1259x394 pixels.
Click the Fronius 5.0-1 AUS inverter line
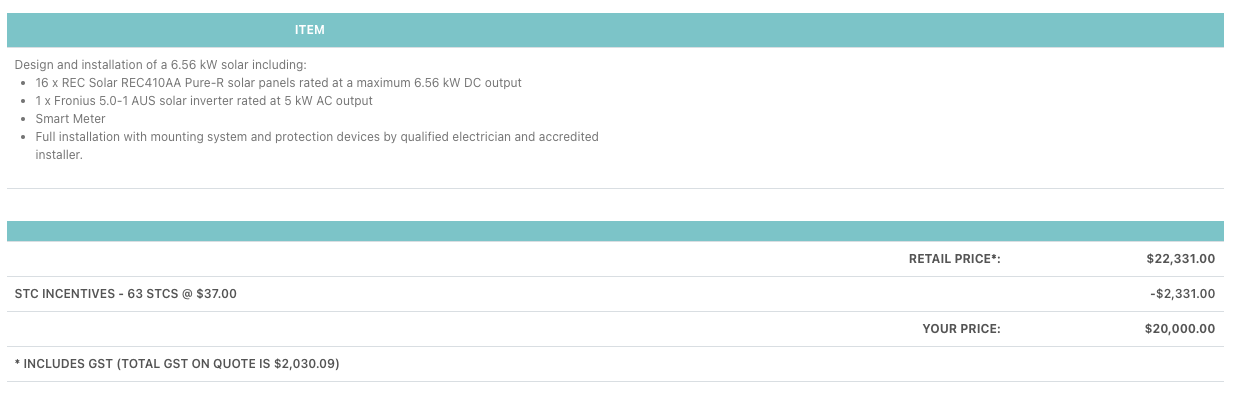204,101
